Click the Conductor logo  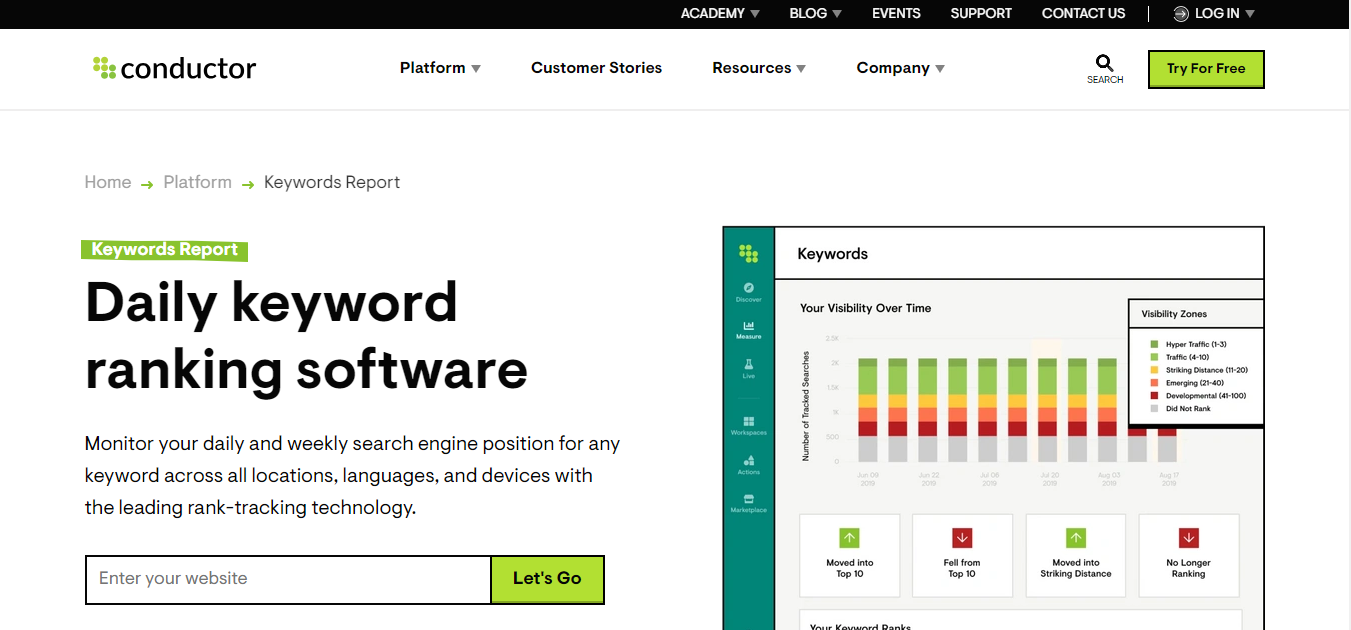174,68
